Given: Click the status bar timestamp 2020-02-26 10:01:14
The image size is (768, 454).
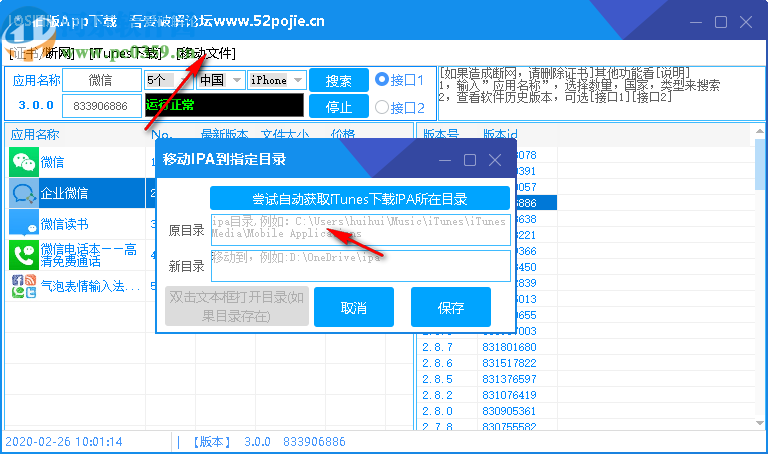Looking at the screenshot, I should 64,441.
